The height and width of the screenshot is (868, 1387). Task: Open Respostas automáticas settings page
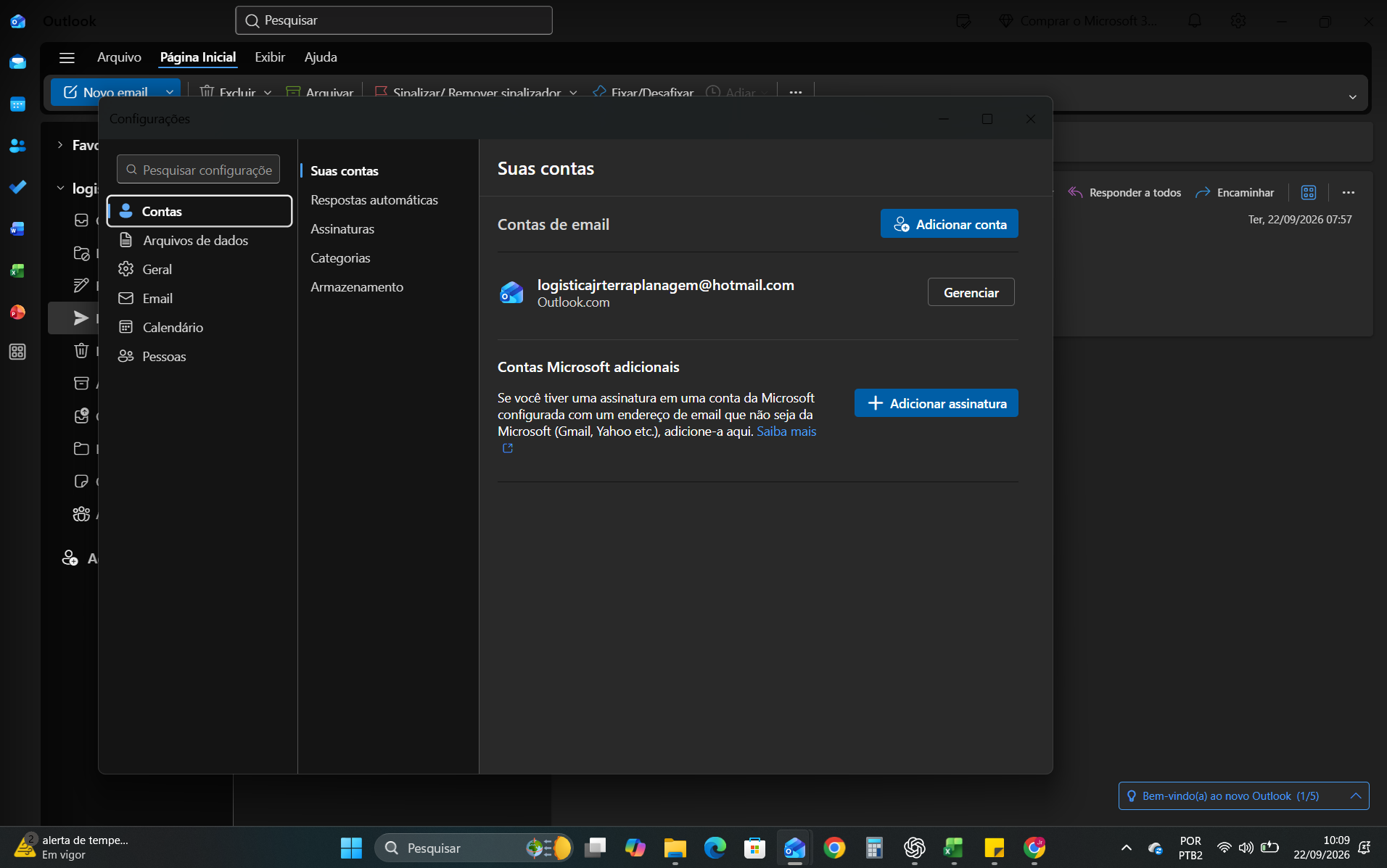click(374, 199)
